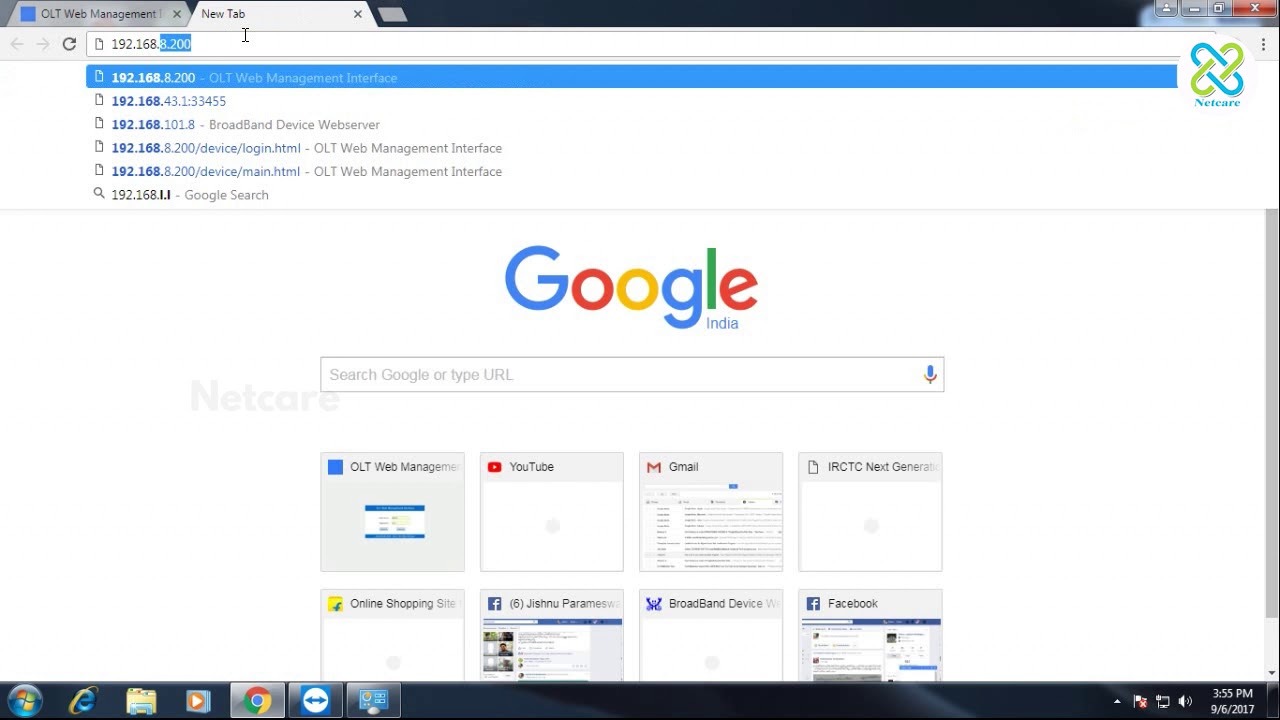Click the voice search microphone icon
The image size is (1280, 720).
tap(930, 374)
